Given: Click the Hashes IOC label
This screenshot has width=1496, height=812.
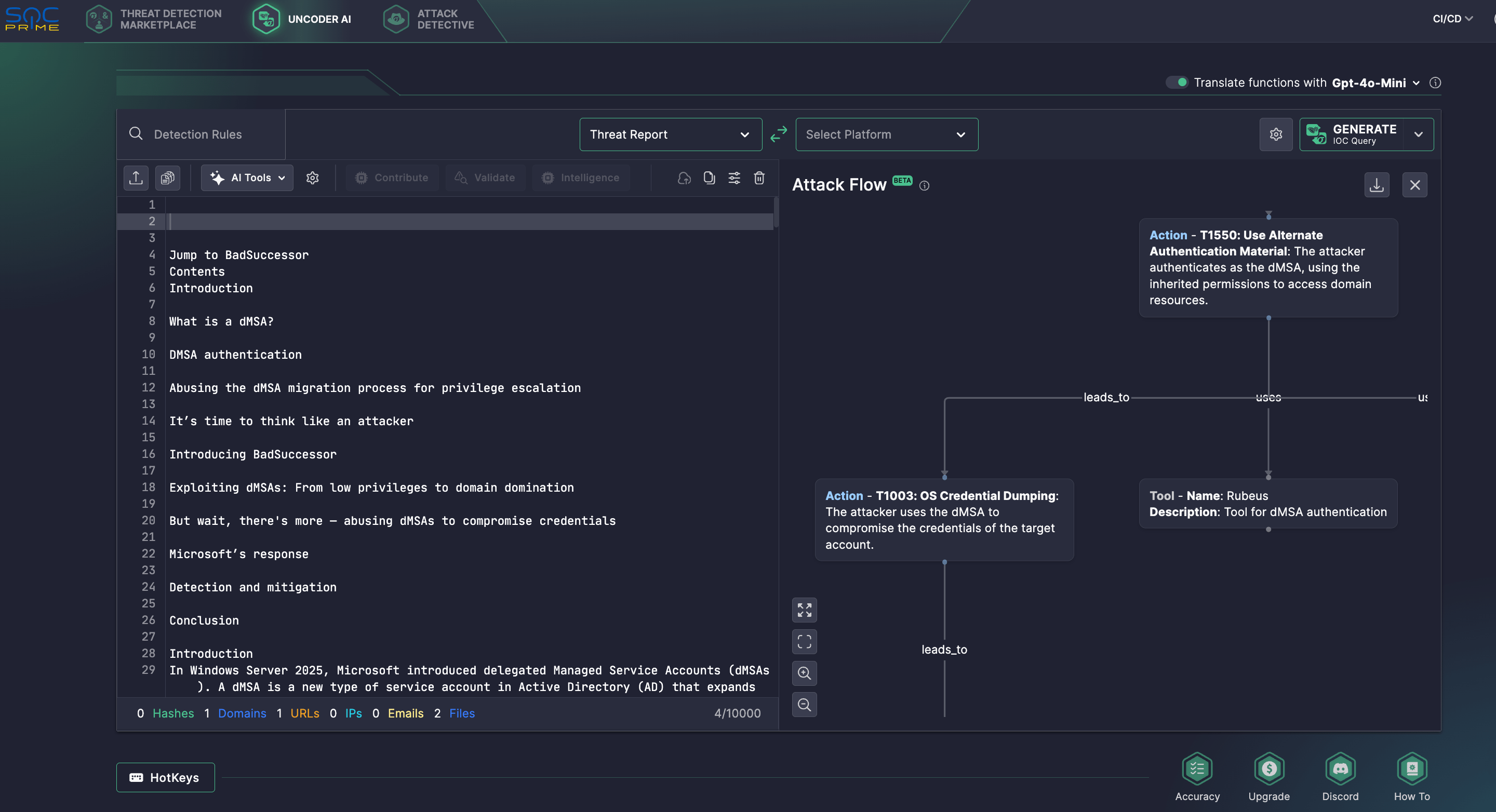Looking at the screenshot, I should point(173,713).
